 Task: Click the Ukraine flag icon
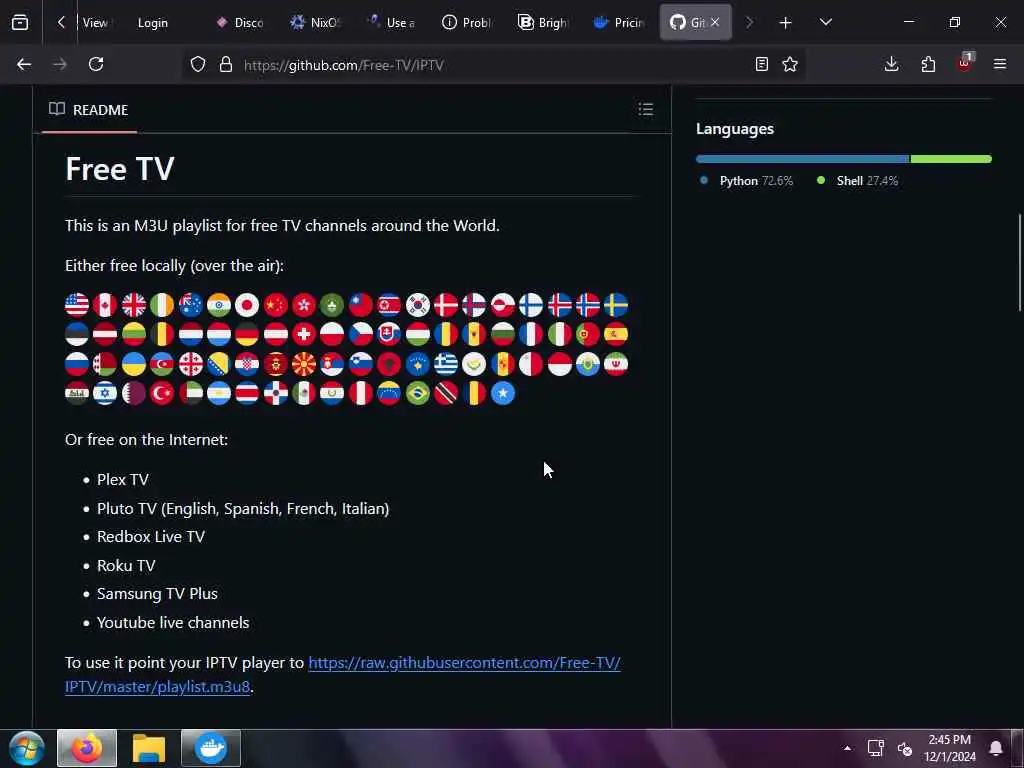tap(134, 364)
